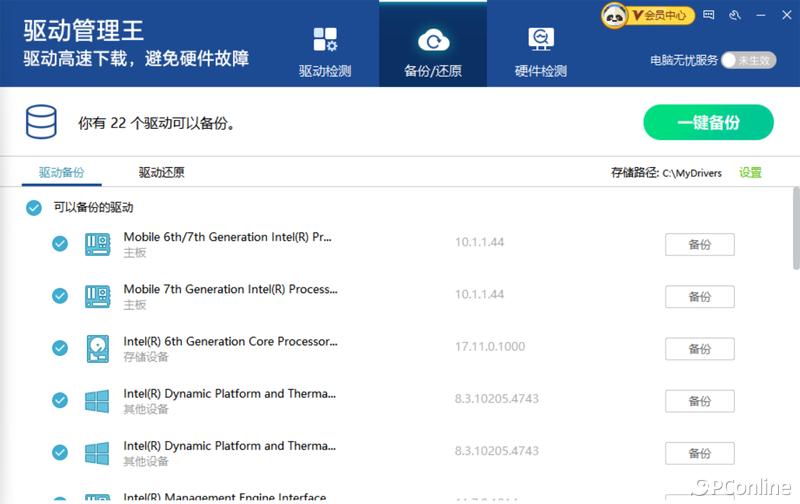Select 'Intel(R) 6th Generation Core Processor...' driver name
This screenshot has width=800, height=504.
pos(230,341)
